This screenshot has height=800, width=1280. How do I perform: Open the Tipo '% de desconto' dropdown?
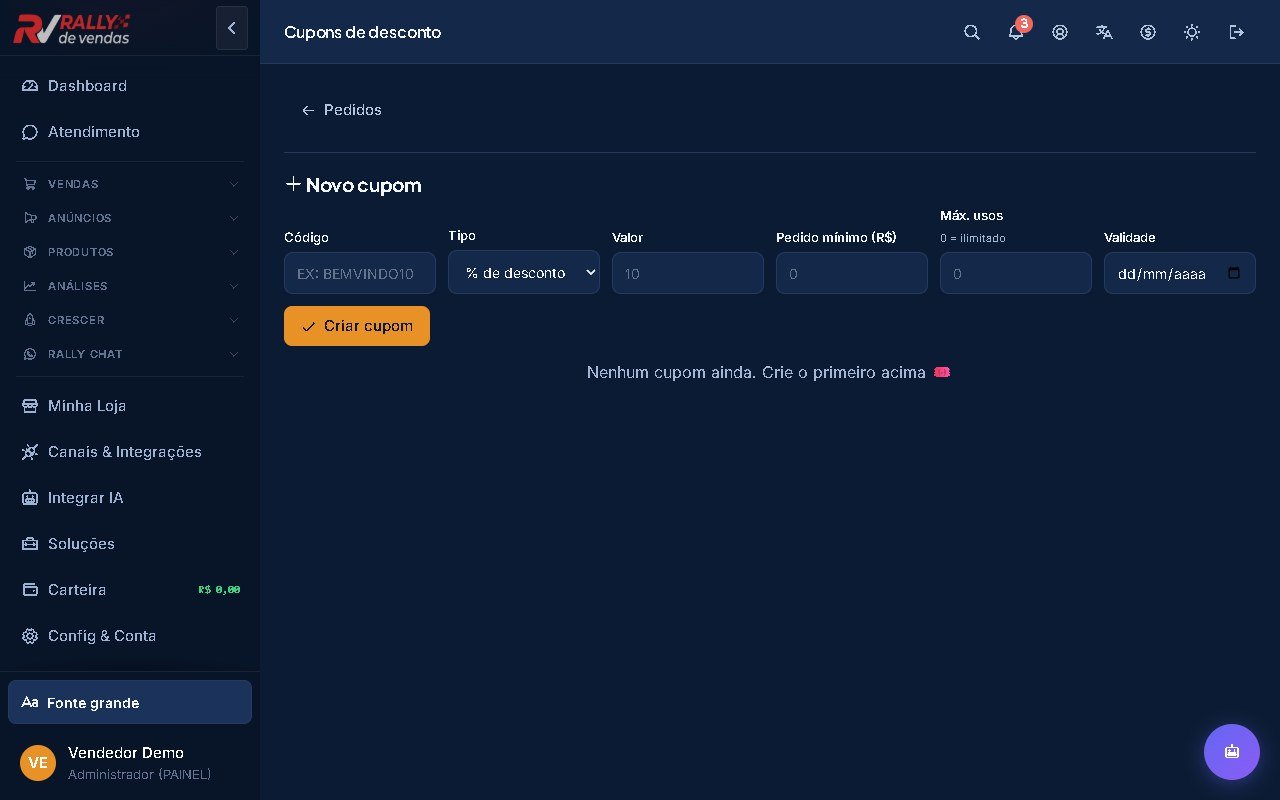(x=524, y=272)
